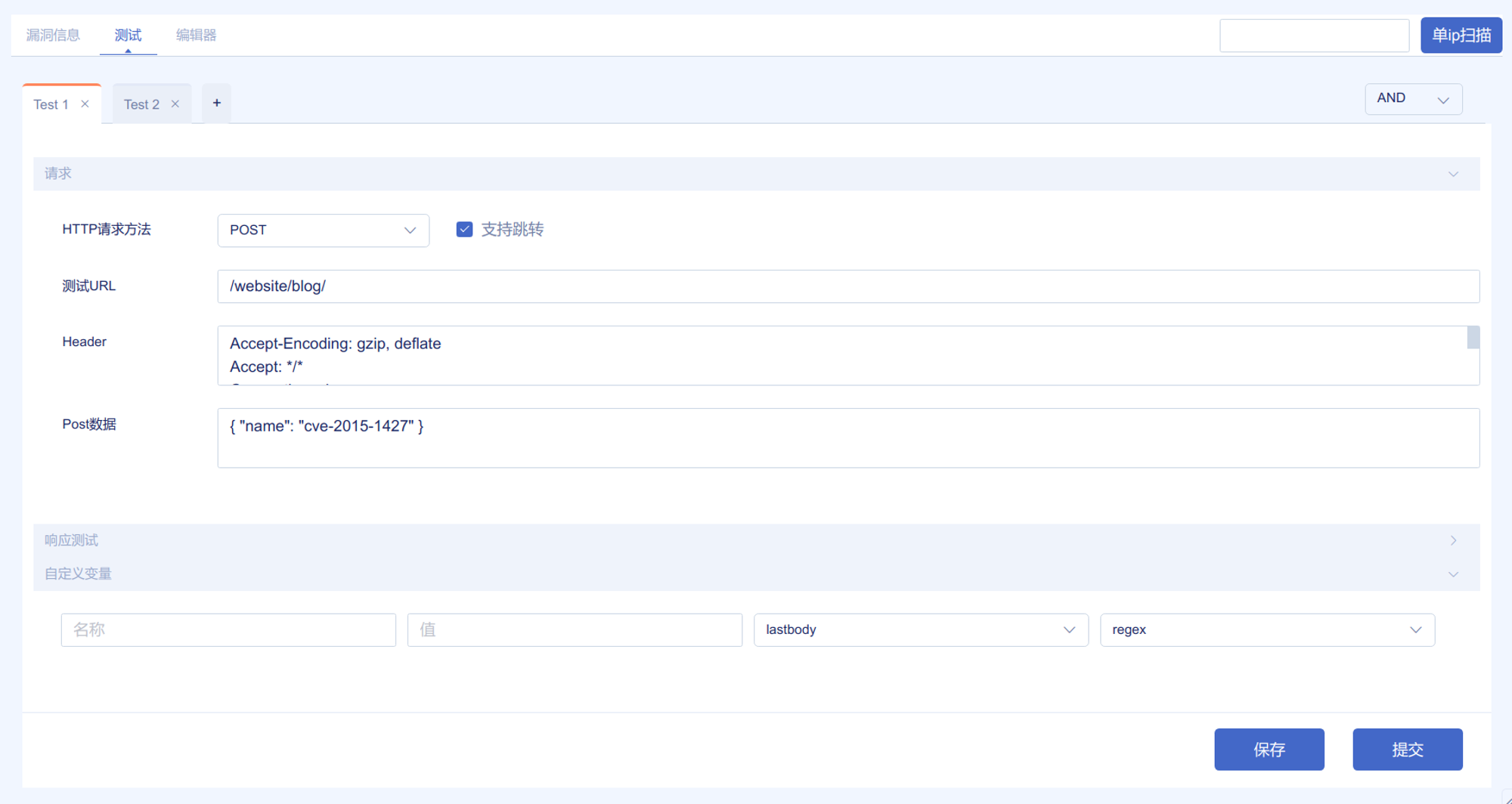
Task: Switch to the 编辑器 tab
Action: click(x=196, y=35)
